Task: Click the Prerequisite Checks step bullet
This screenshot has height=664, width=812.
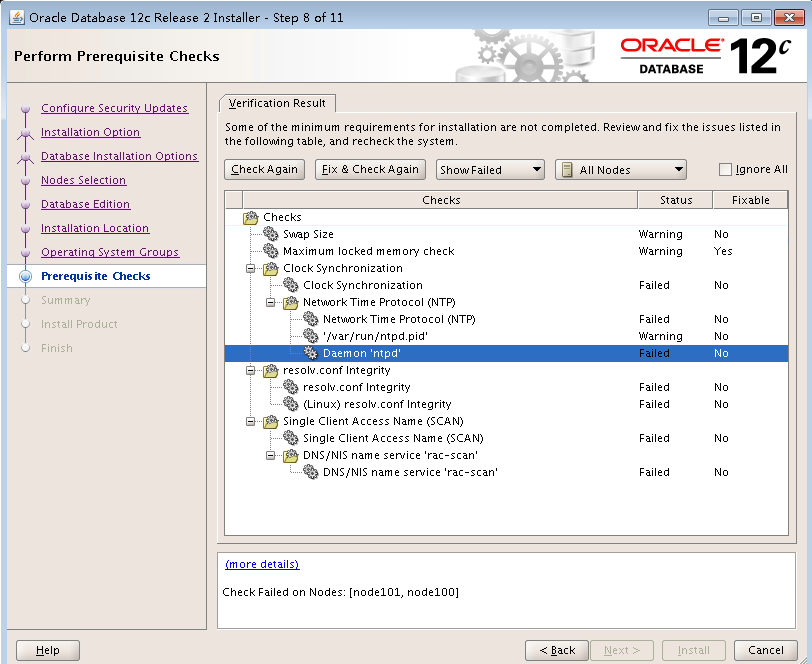Action: click(x=25, y=276)
